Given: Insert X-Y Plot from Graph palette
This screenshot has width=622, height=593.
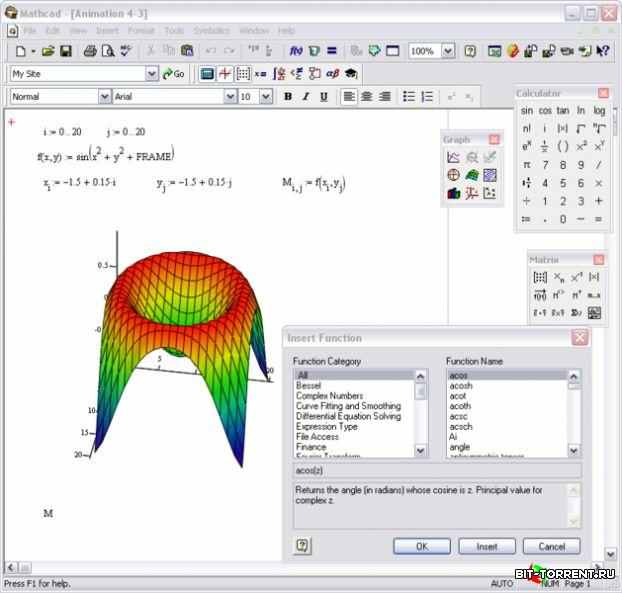Looking at the screenshot, I should tap(453, 157).
